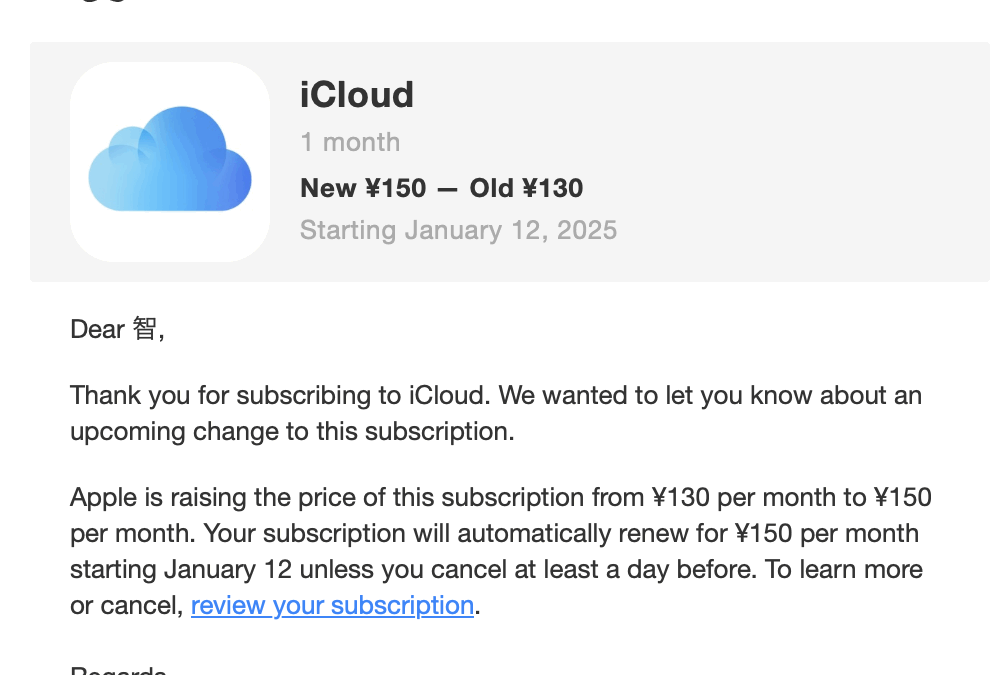The height and width of the screenshot is (675, 1006).
Task: Click the Dear 智 greeting line
Action: pyautogui.click(x=116, y=329)
